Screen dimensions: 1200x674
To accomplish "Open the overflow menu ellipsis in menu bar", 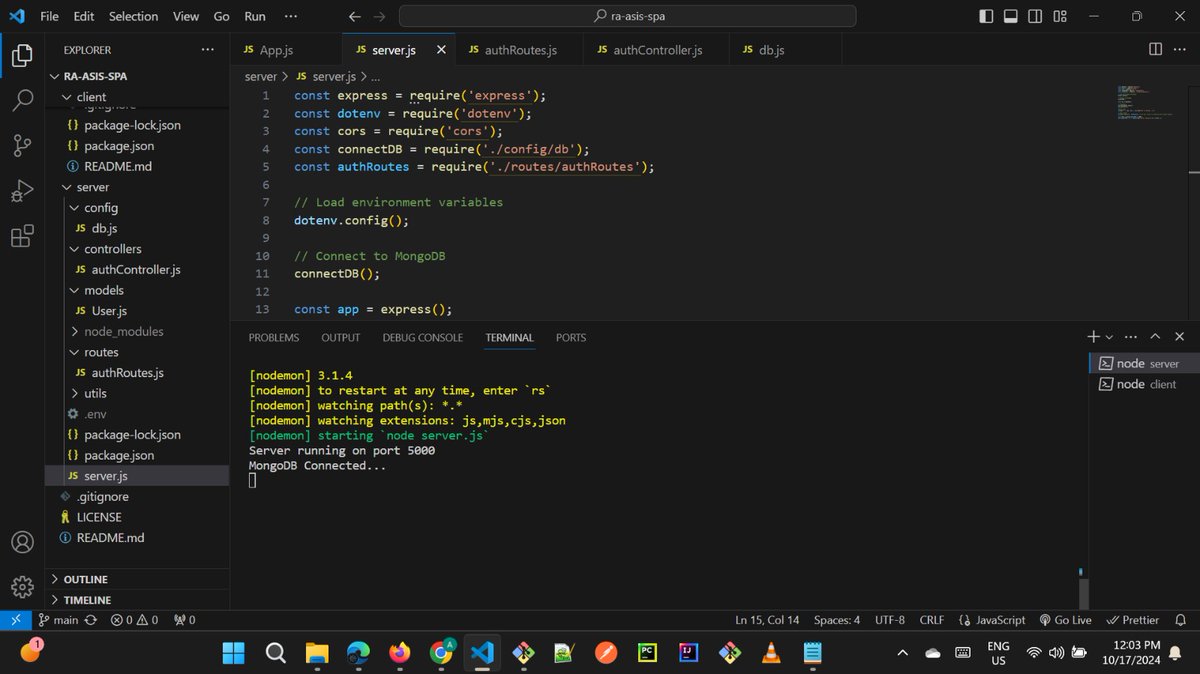I will pyautogui.click(x=290, y=16).
